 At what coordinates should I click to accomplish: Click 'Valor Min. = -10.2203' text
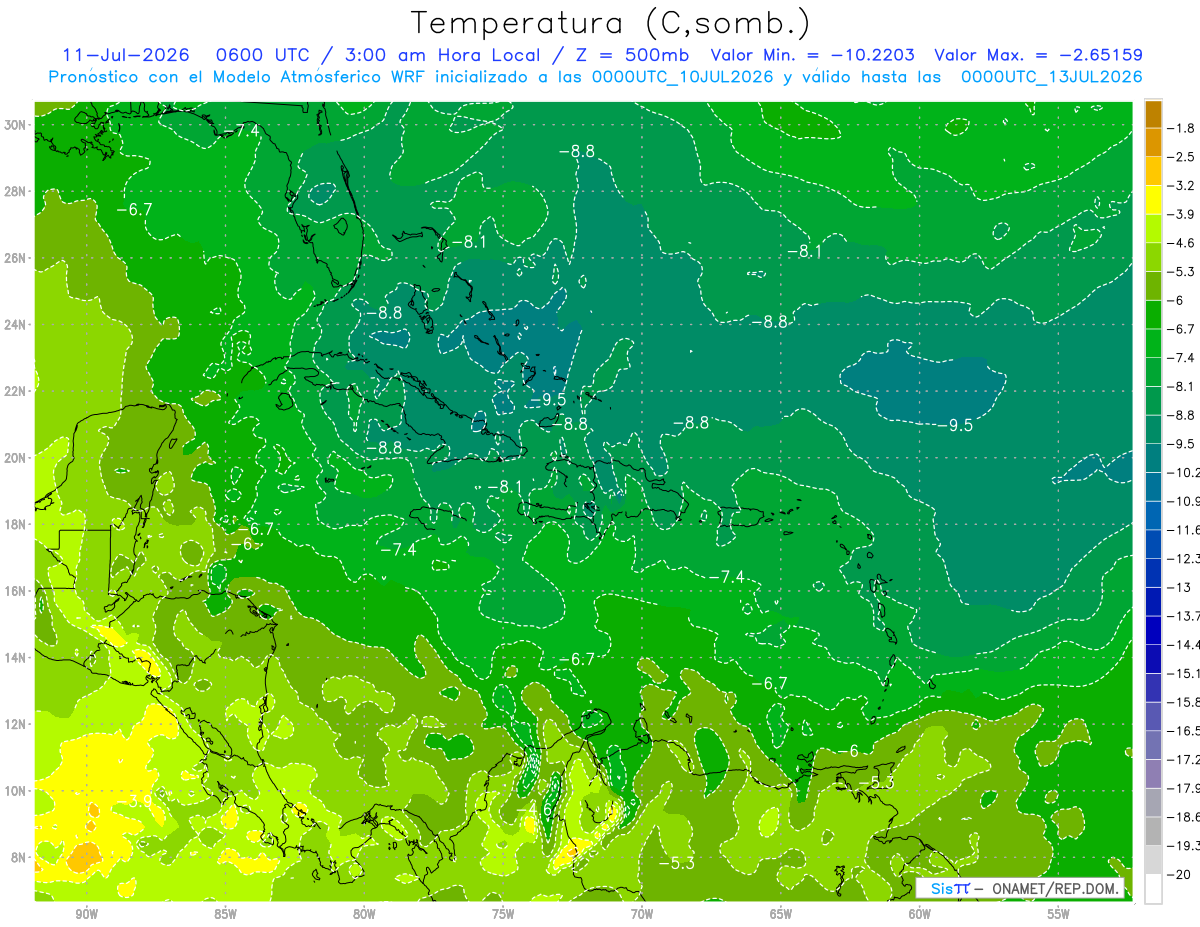coord(812,55)
